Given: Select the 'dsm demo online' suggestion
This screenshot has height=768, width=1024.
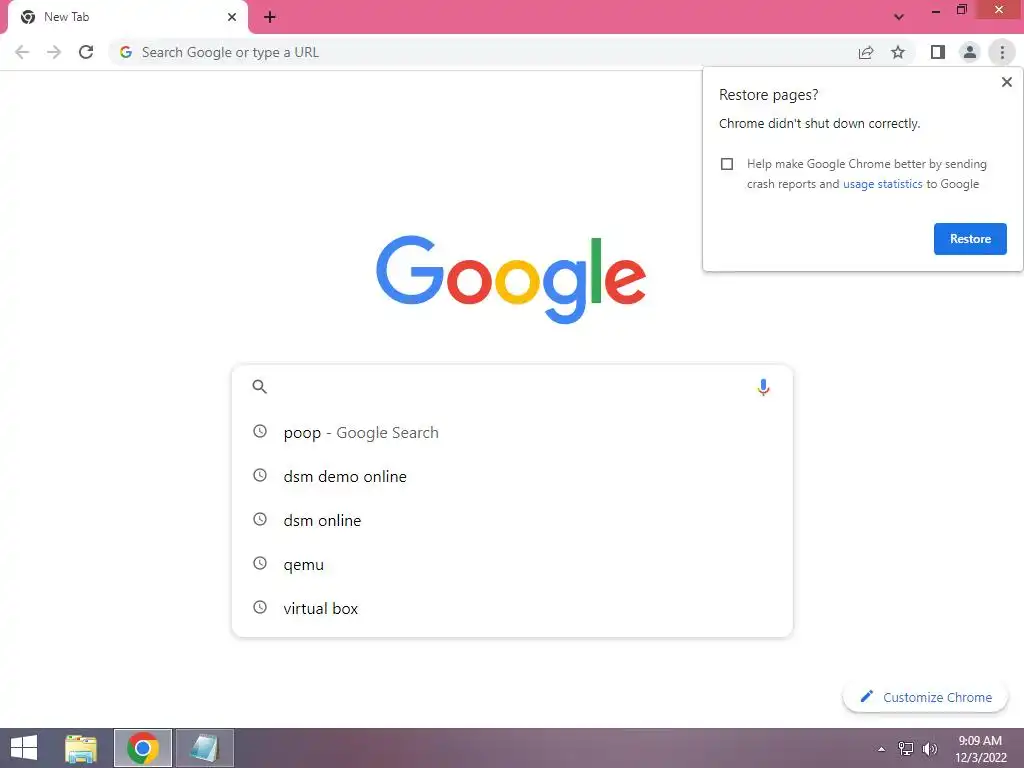Looking at the screenshot, I should pos(512,476).
